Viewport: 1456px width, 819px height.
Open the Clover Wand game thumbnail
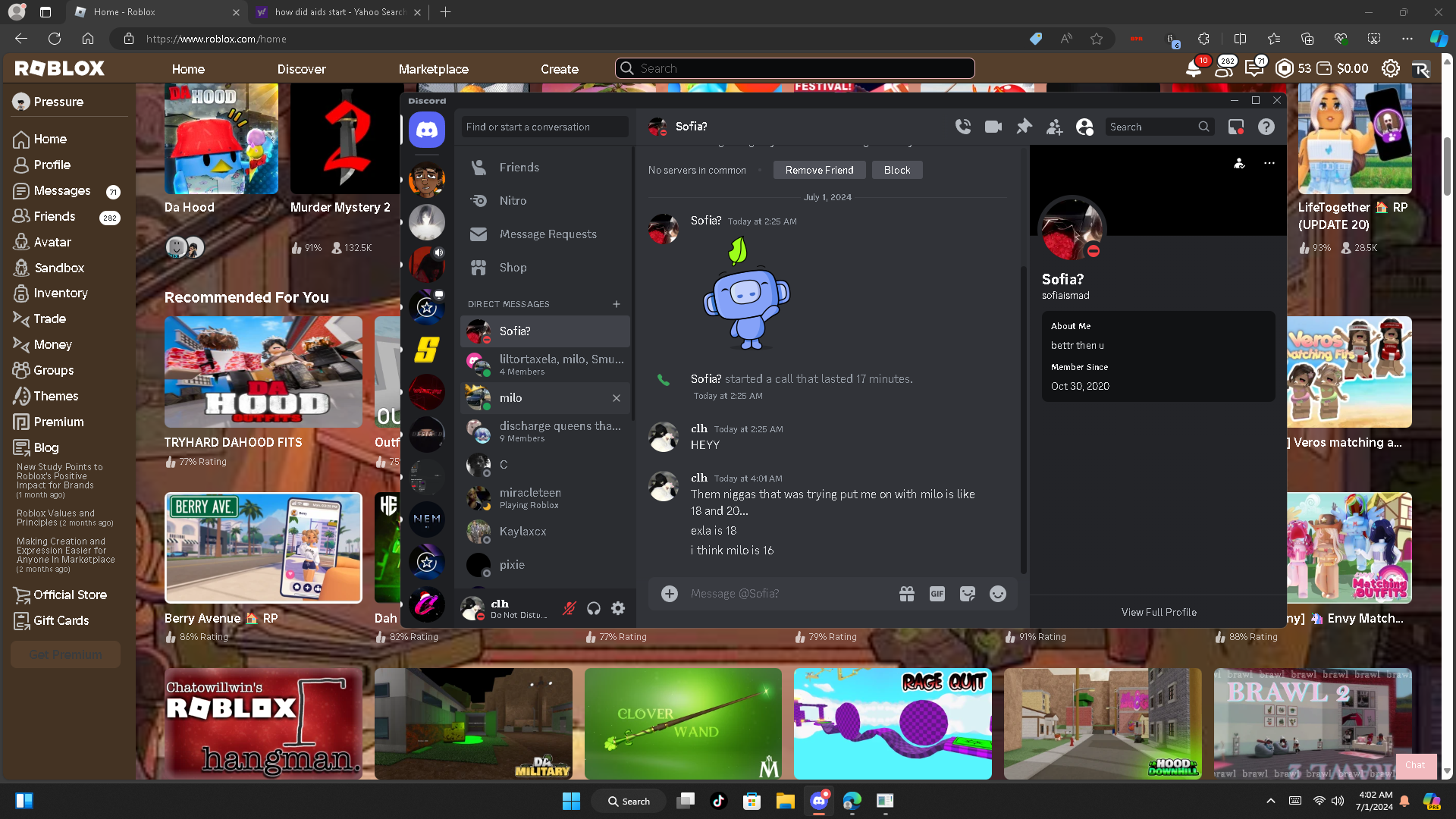[x=682, y=723]
